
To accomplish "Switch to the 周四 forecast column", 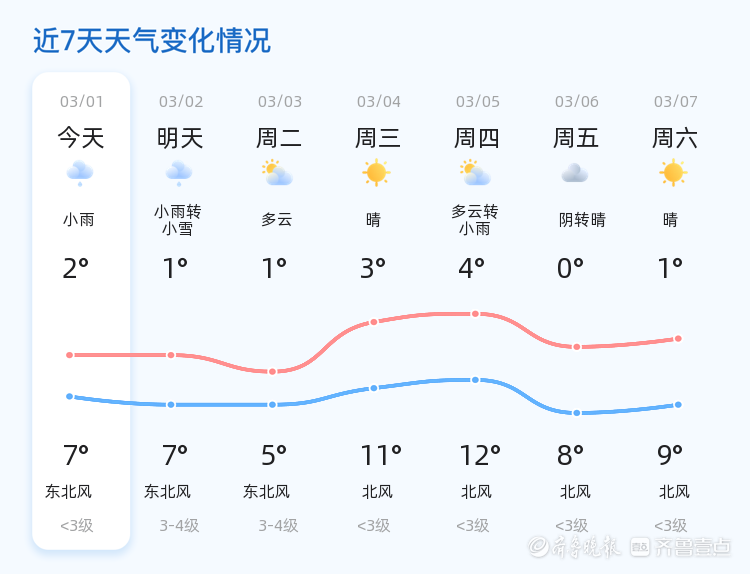I will 477,138.
